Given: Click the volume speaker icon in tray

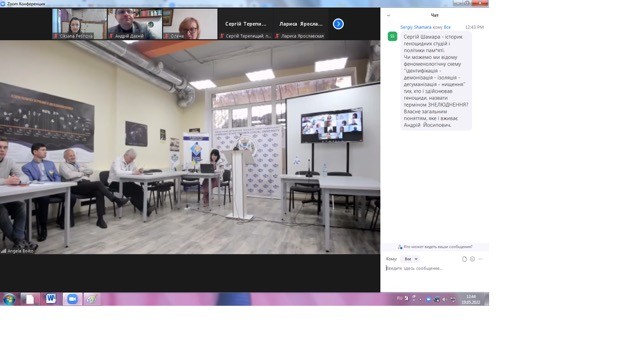Looking at the screenshot, I should click(444, 299).
